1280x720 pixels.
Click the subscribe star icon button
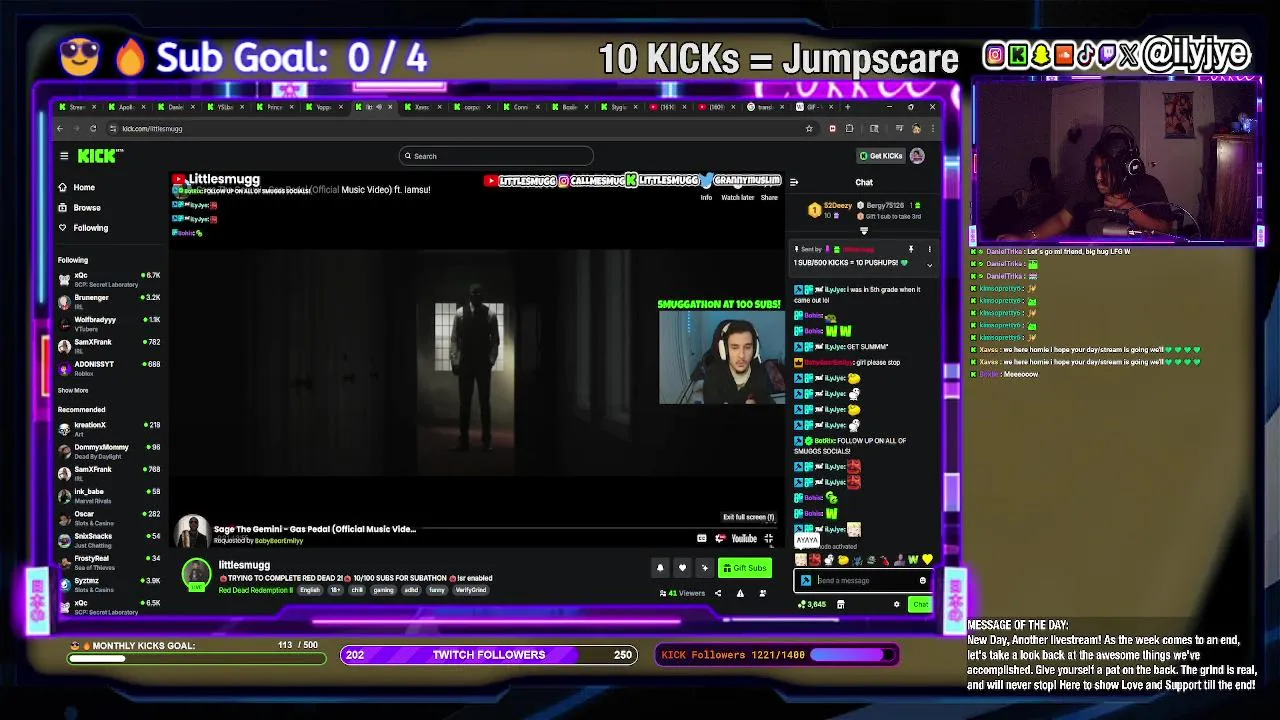point(704,568)
